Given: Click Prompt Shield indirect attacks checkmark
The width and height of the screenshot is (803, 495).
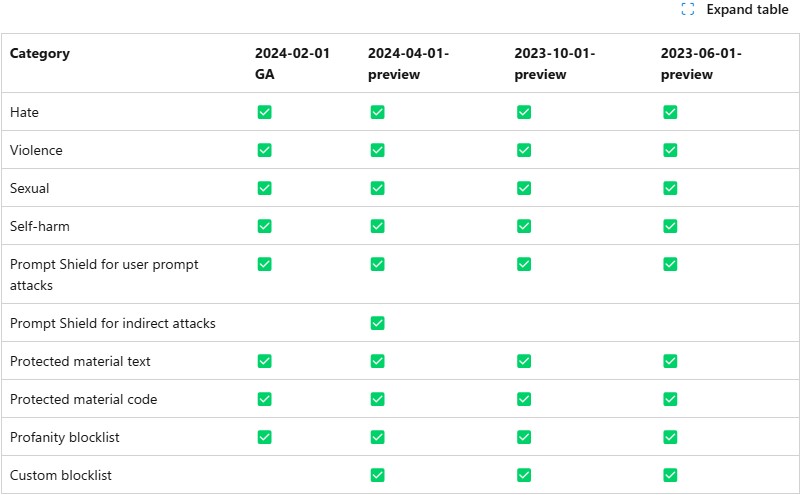Looking at the screenshot, I should [377, 323].
